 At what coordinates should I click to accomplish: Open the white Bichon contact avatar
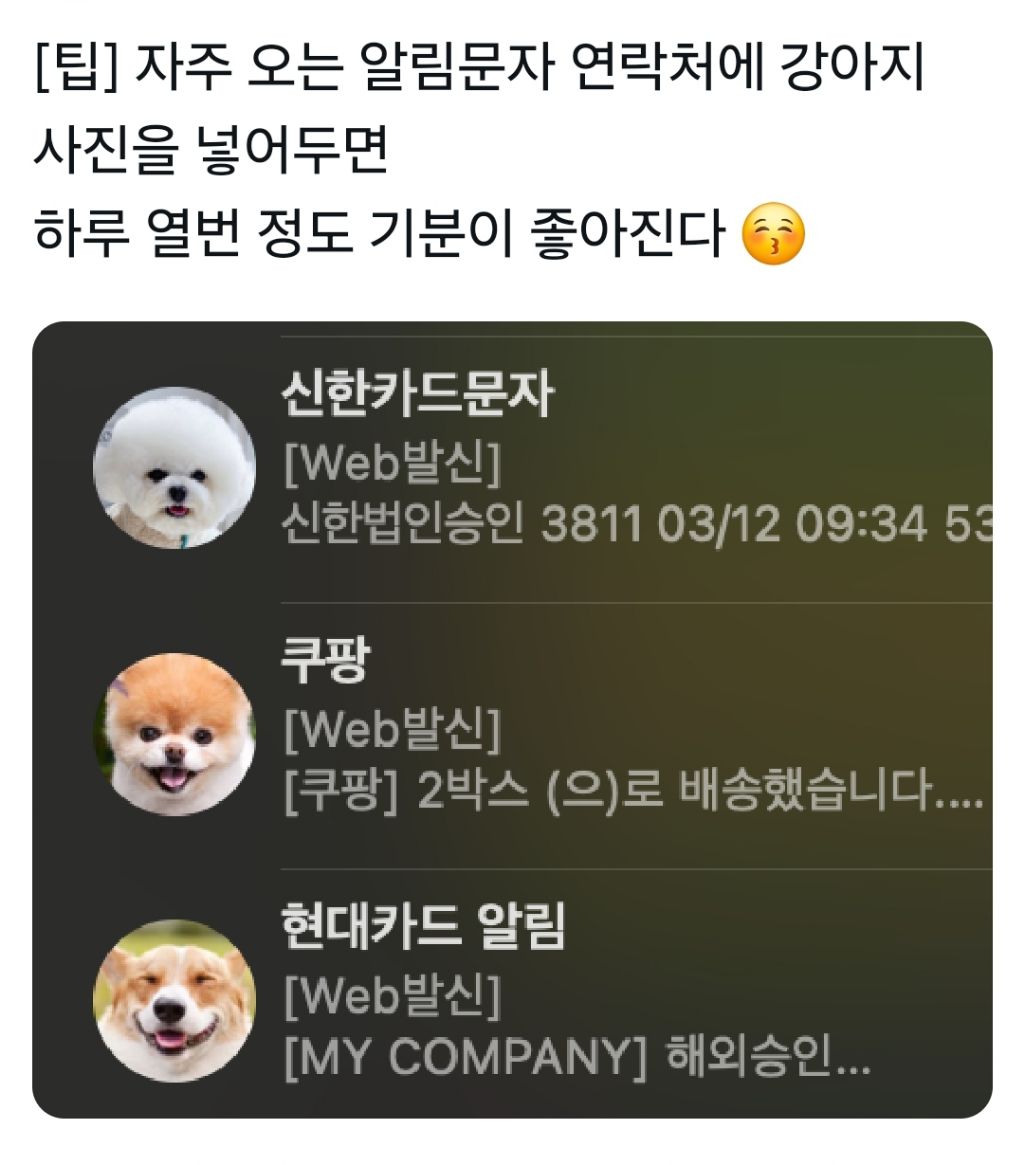tap(174, 468)
